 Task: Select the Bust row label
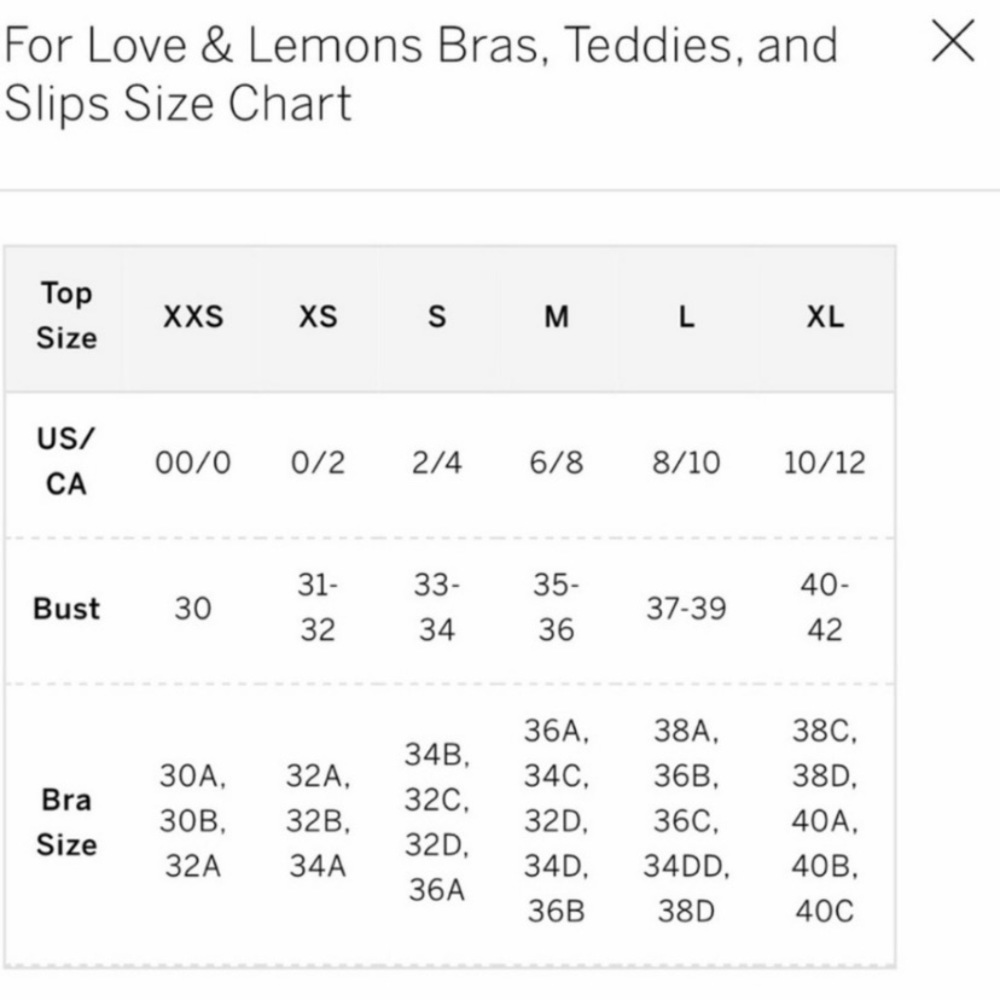66,608
